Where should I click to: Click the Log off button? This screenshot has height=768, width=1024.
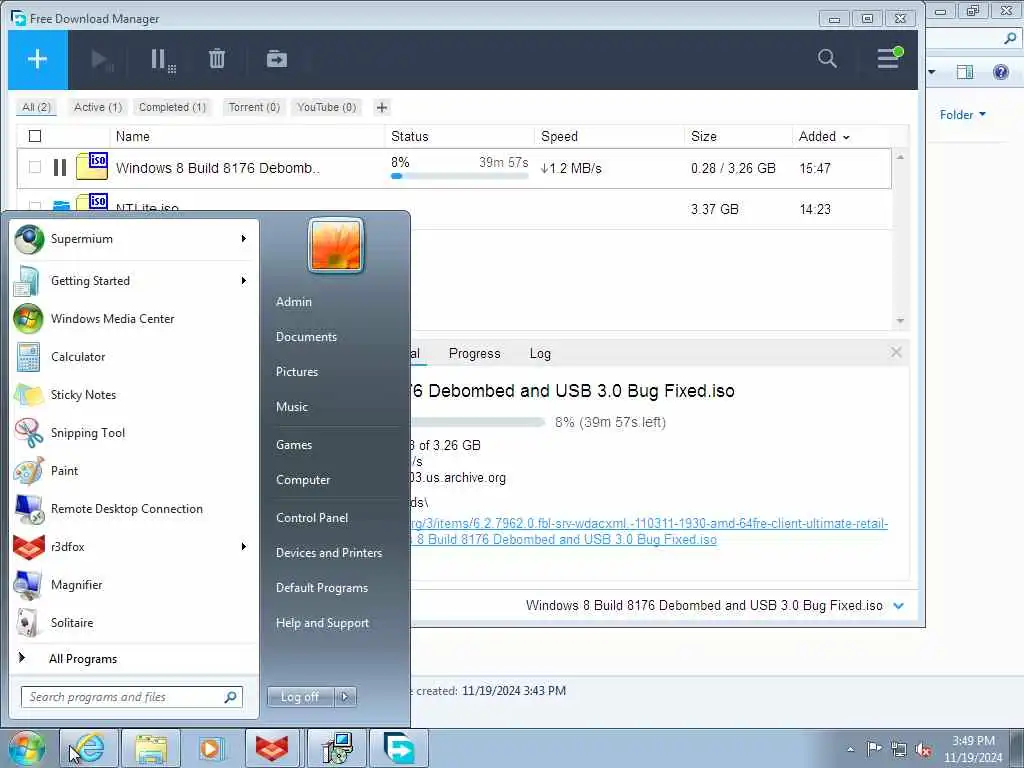[x=300, y=697]
